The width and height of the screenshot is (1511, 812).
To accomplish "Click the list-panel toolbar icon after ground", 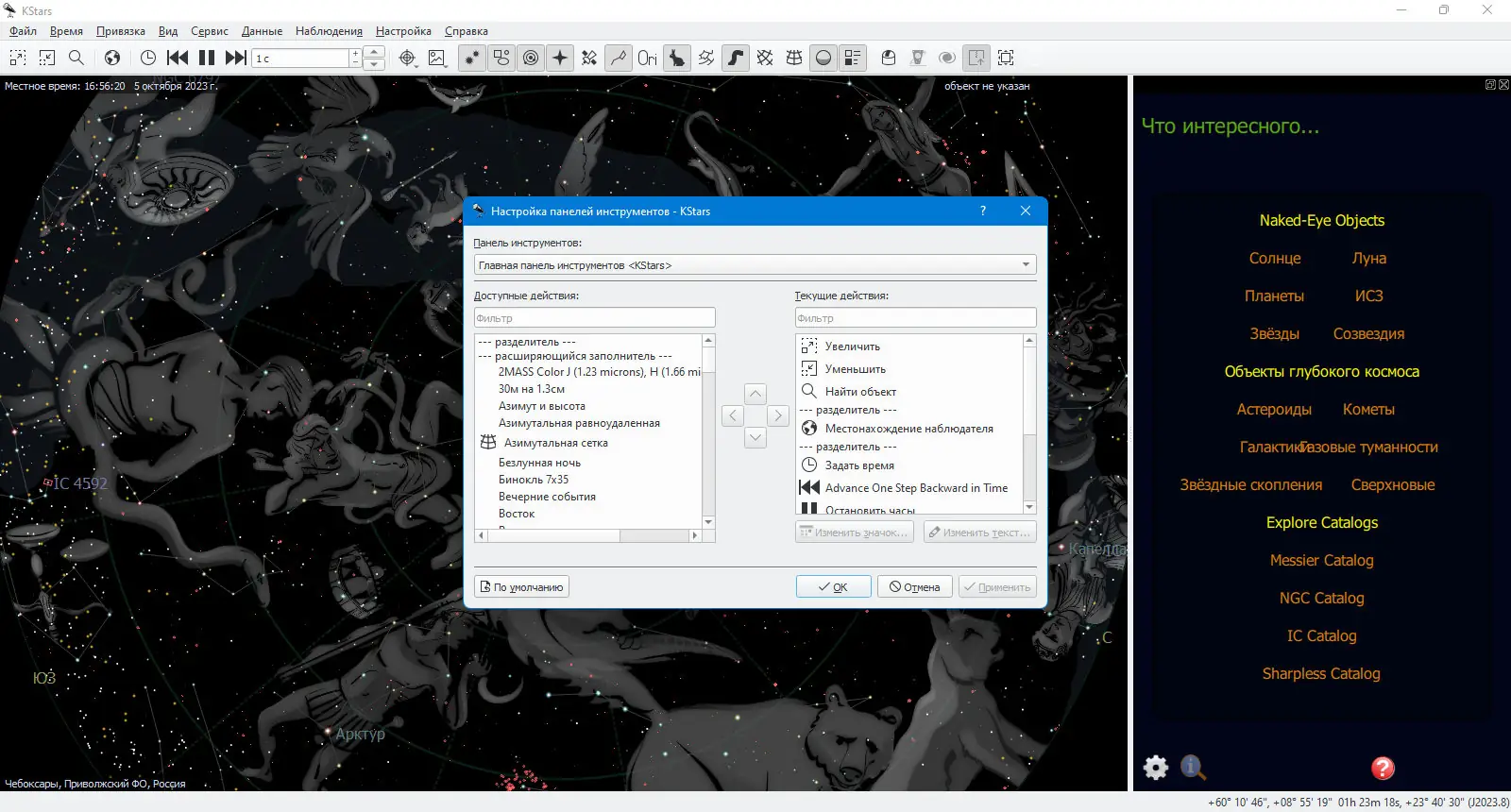I will coord(853,58).
